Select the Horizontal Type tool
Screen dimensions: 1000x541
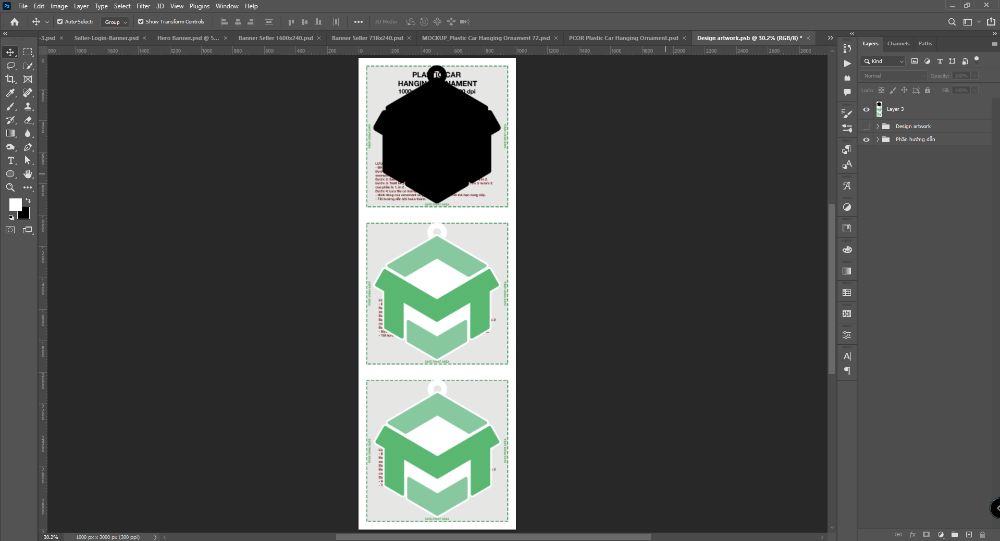pos(11,160)
